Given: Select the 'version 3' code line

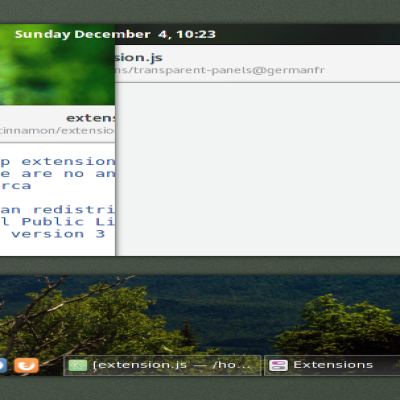Looking at the screenshot, I should pos(58,234).
